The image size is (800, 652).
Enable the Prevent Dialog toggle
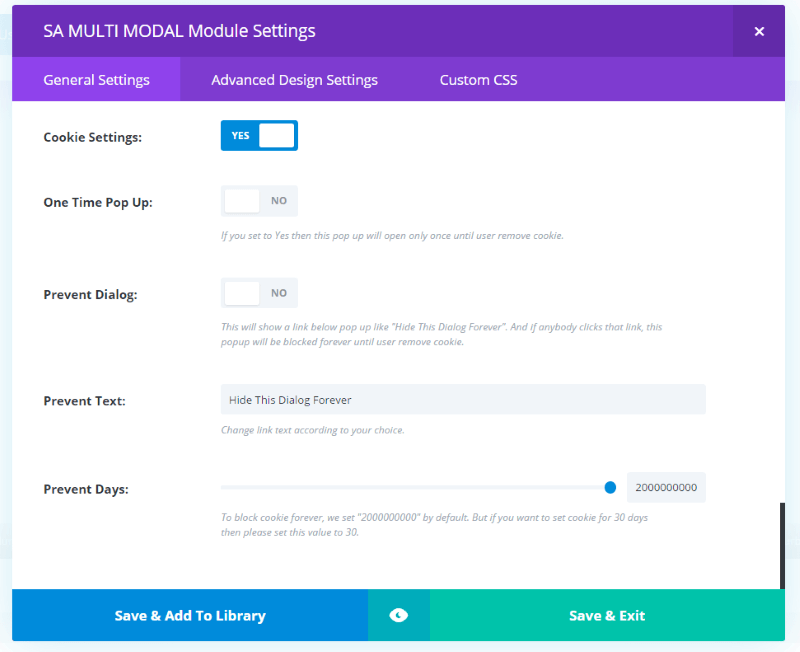259,293
